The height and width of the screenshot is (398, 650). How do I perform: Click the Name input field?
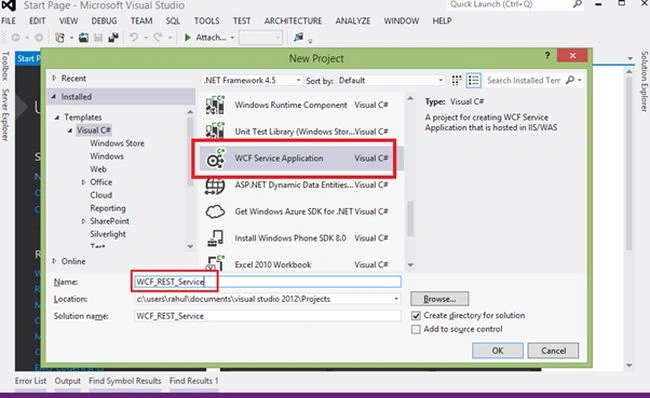(267, 282)
